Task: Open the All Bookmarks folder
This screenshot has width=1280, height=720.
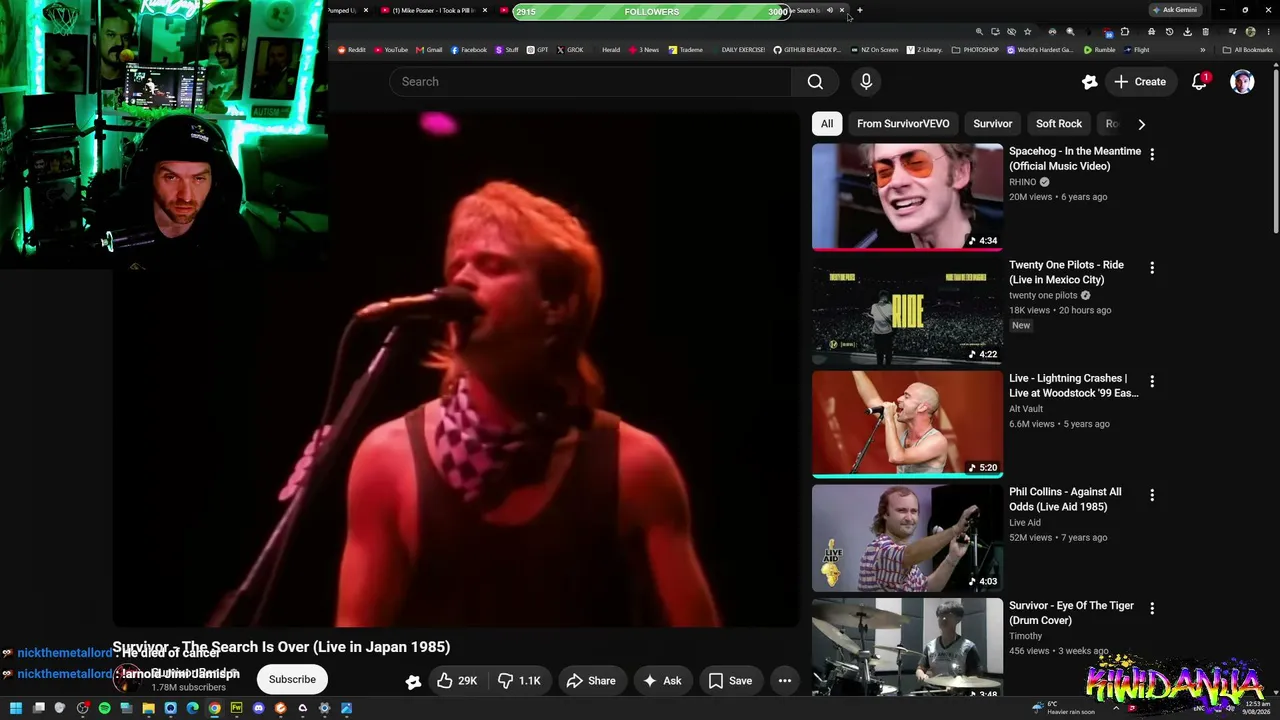Action: [1248, 50]
